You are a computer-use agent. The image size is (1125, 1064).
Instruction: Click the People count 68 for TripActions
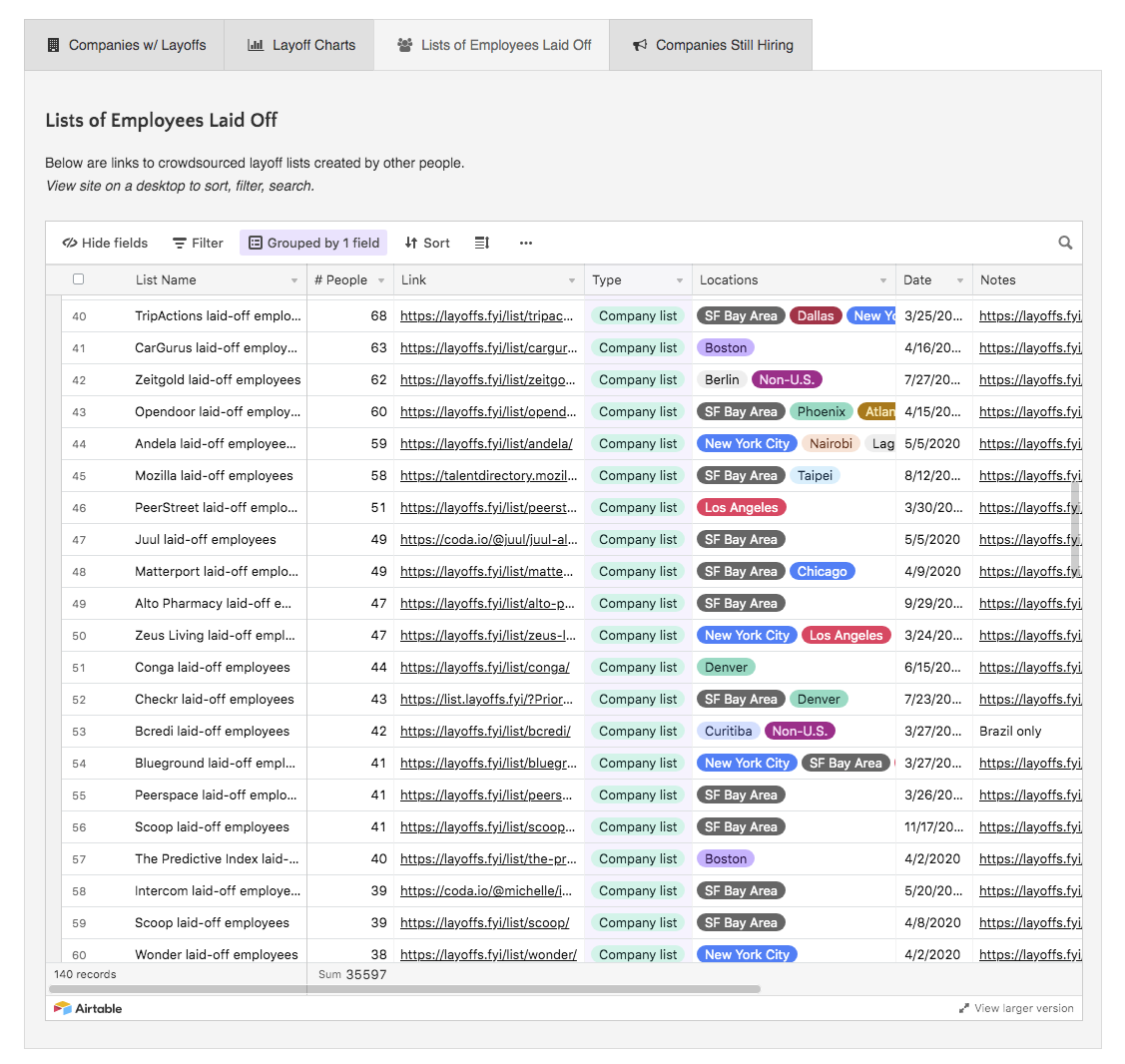pos(379,315)
